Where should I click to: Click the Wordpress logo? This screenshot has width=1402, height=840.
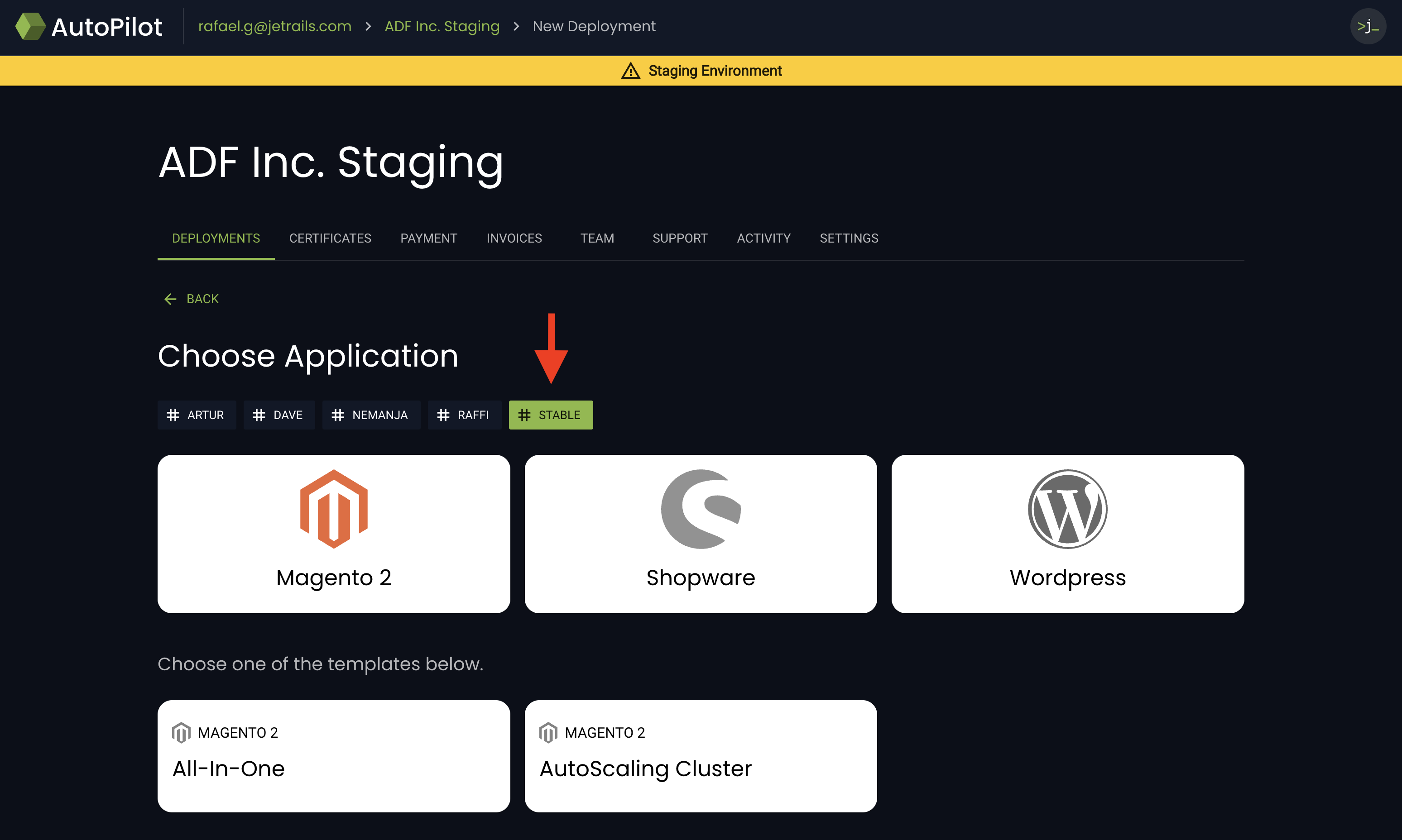(x=1067, y=509)
